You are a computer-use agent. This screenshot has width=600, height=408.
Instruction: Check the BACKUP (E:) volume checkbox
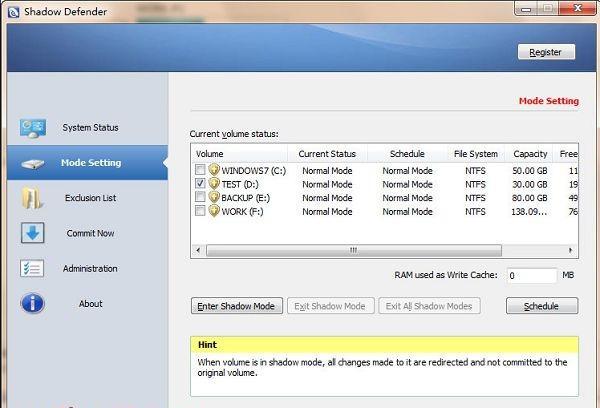200,197
